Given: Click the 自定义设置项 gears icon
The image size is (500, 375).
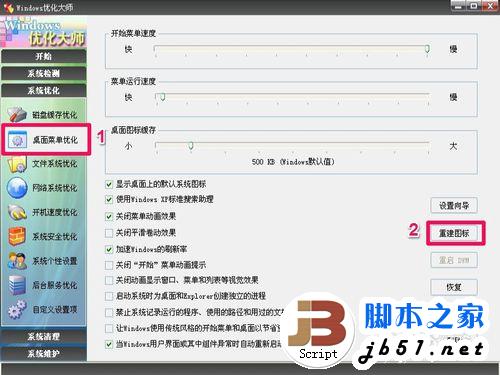Looking at the screenshot, I should point(17,309).
